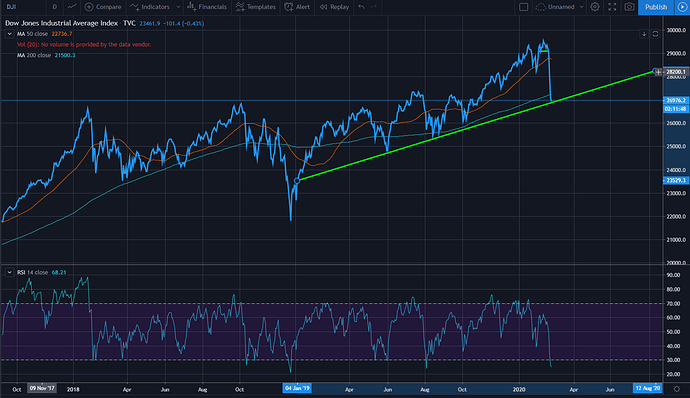690x398 pixels.
Task: Open Financials
Action: pos(207,7)
